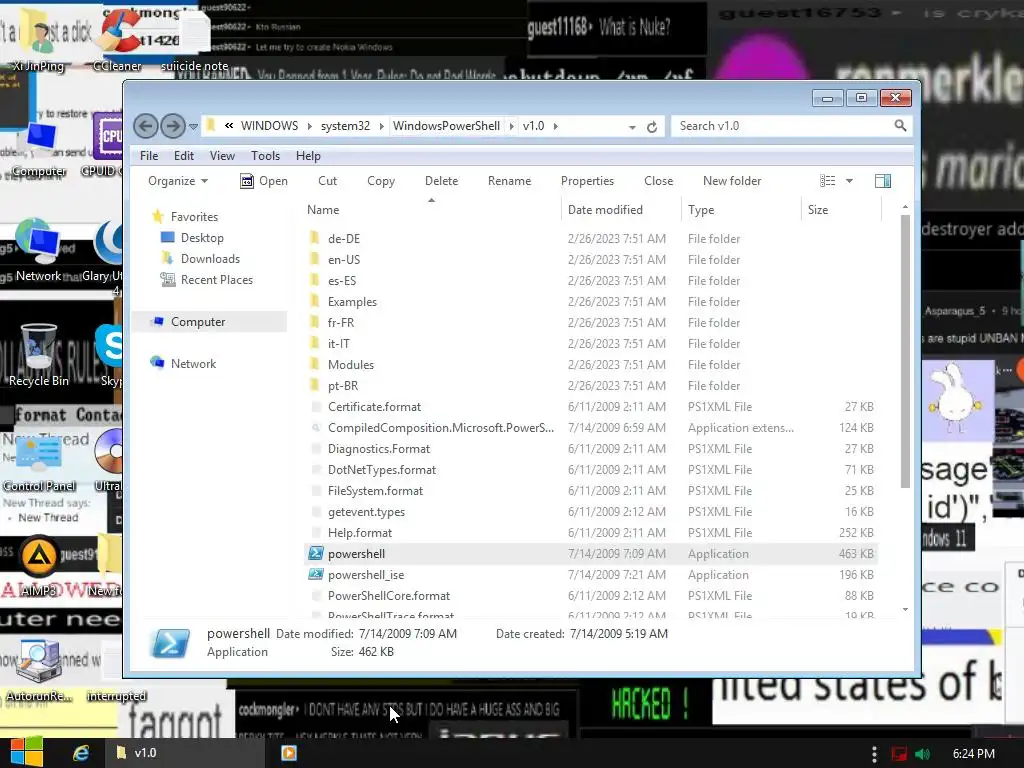Click Cut in the toolbar
The width and height of the screenshot is (1024, 768).
[x=327, y=181]
